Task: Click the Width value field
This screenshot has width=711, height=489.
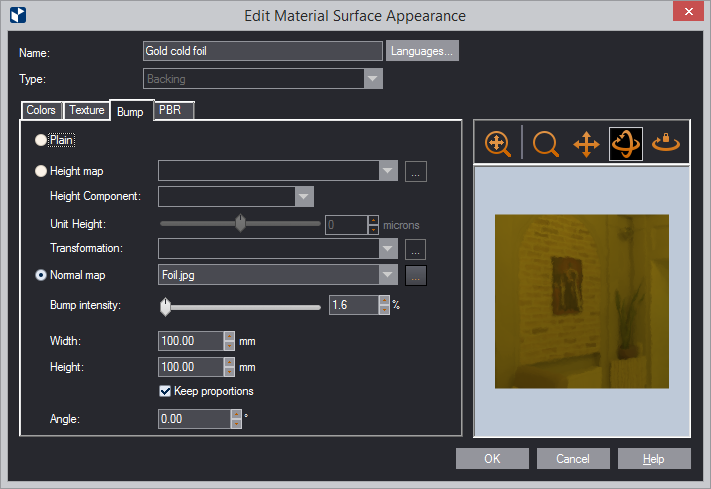Action: coord(191,341)
